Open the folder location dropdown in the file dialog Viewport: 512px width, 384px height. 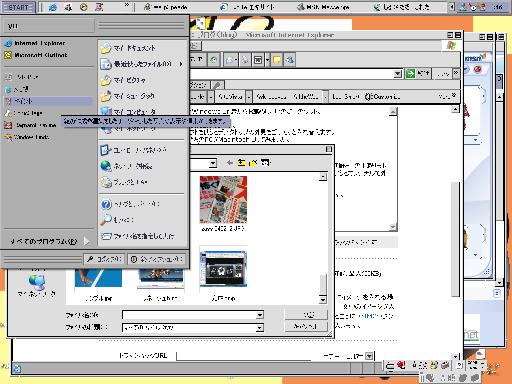[x=213, y=163]
